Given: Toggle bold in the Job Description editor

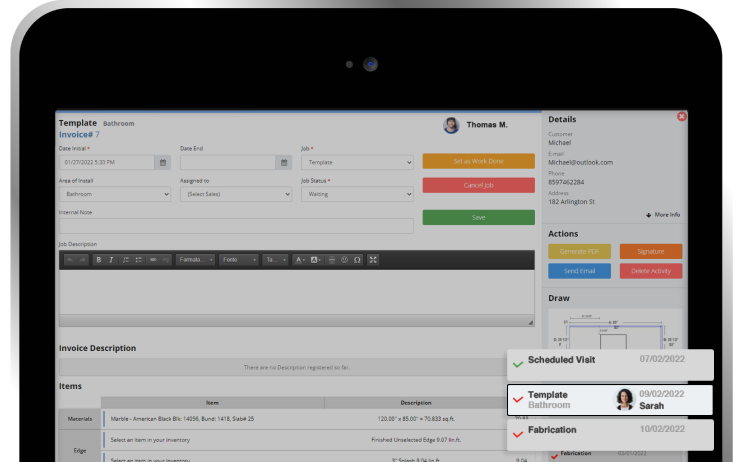Looking at the screenshot, I should click(98, 260).
